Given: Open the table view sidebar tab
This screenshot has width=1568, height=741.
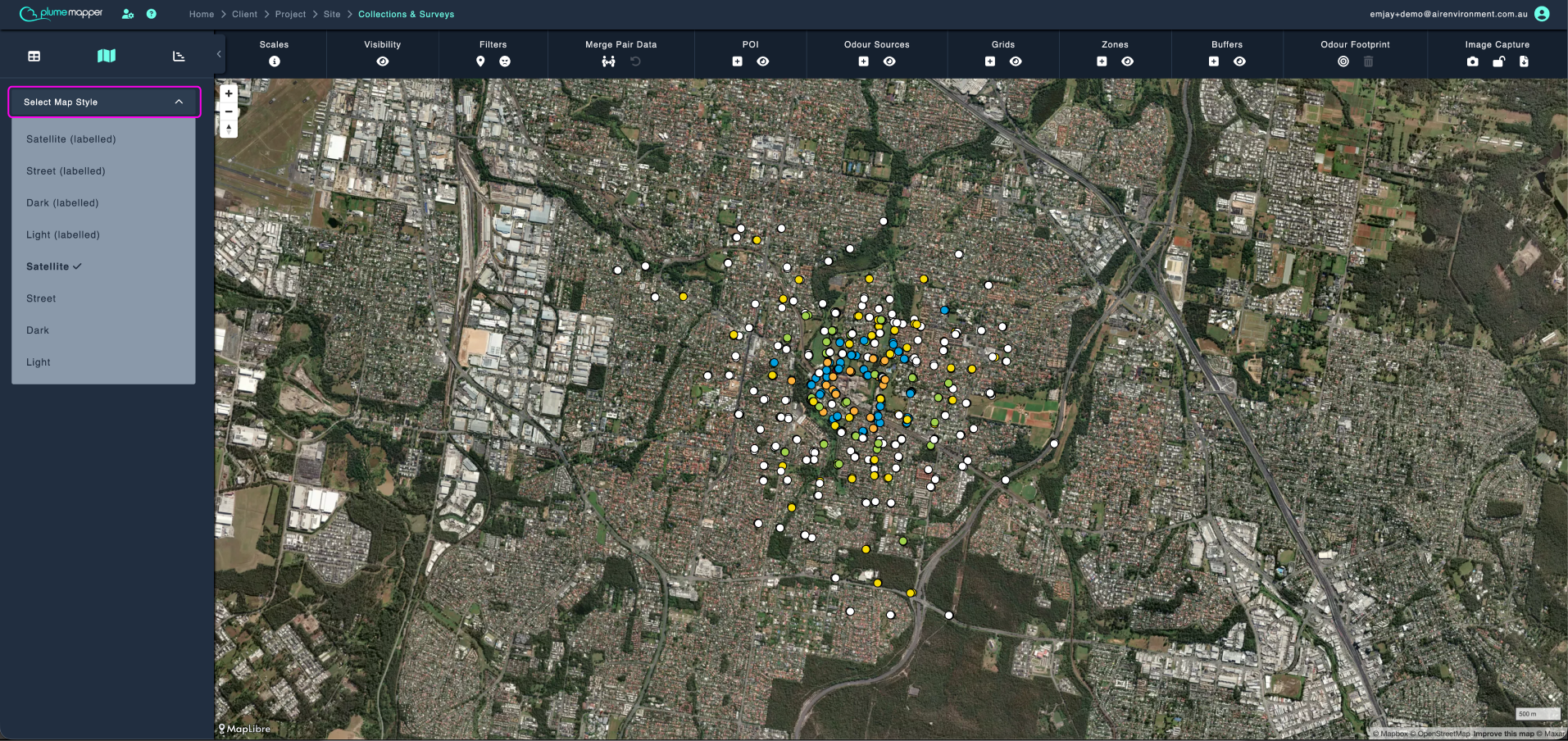Looking at the screenshot, I should pyautogui.click(x=34, y=57).
